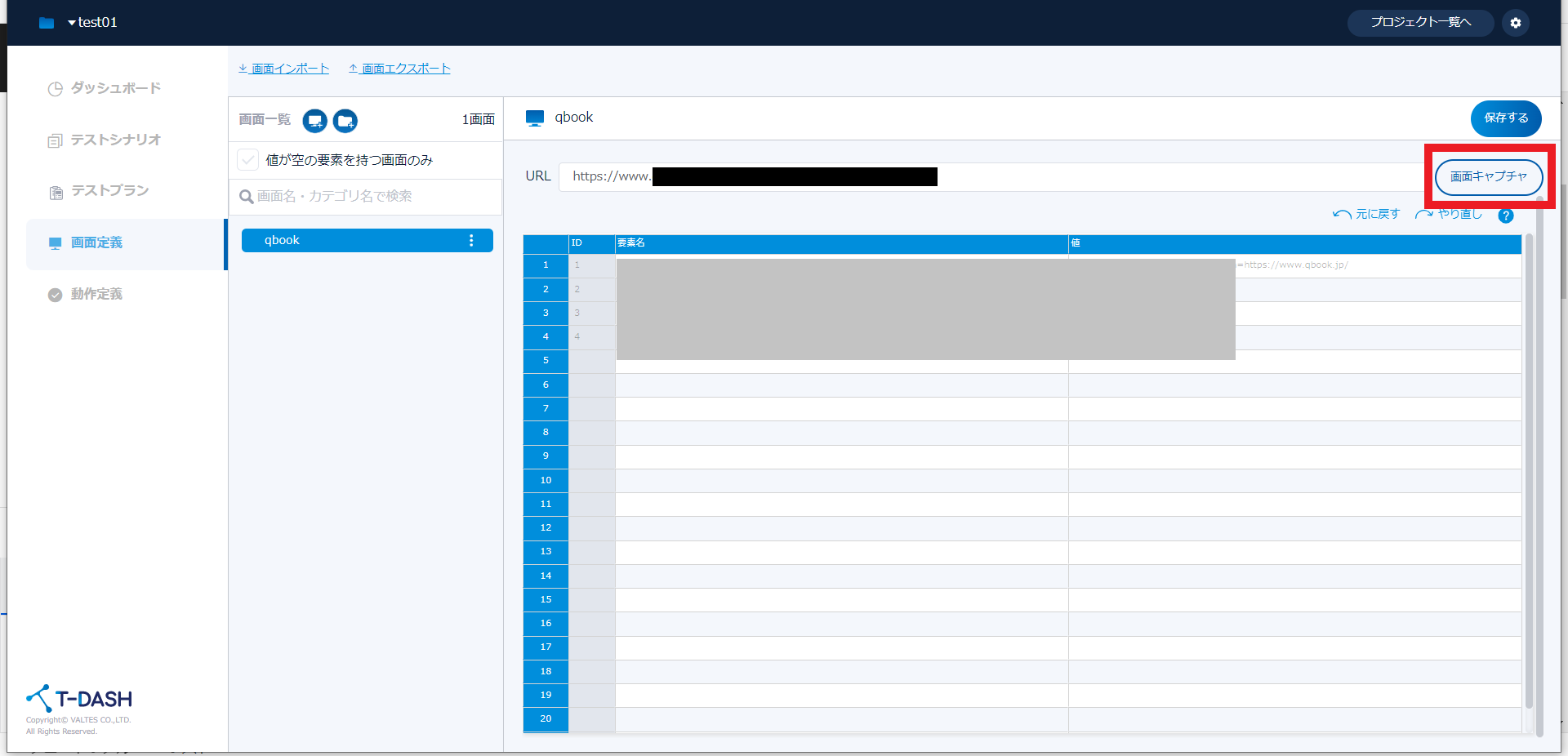Toggle the 値が空の要素を持つ画面のみ checkbox
The height and width of the screenshot is (756, 1568).
(248, 160)
